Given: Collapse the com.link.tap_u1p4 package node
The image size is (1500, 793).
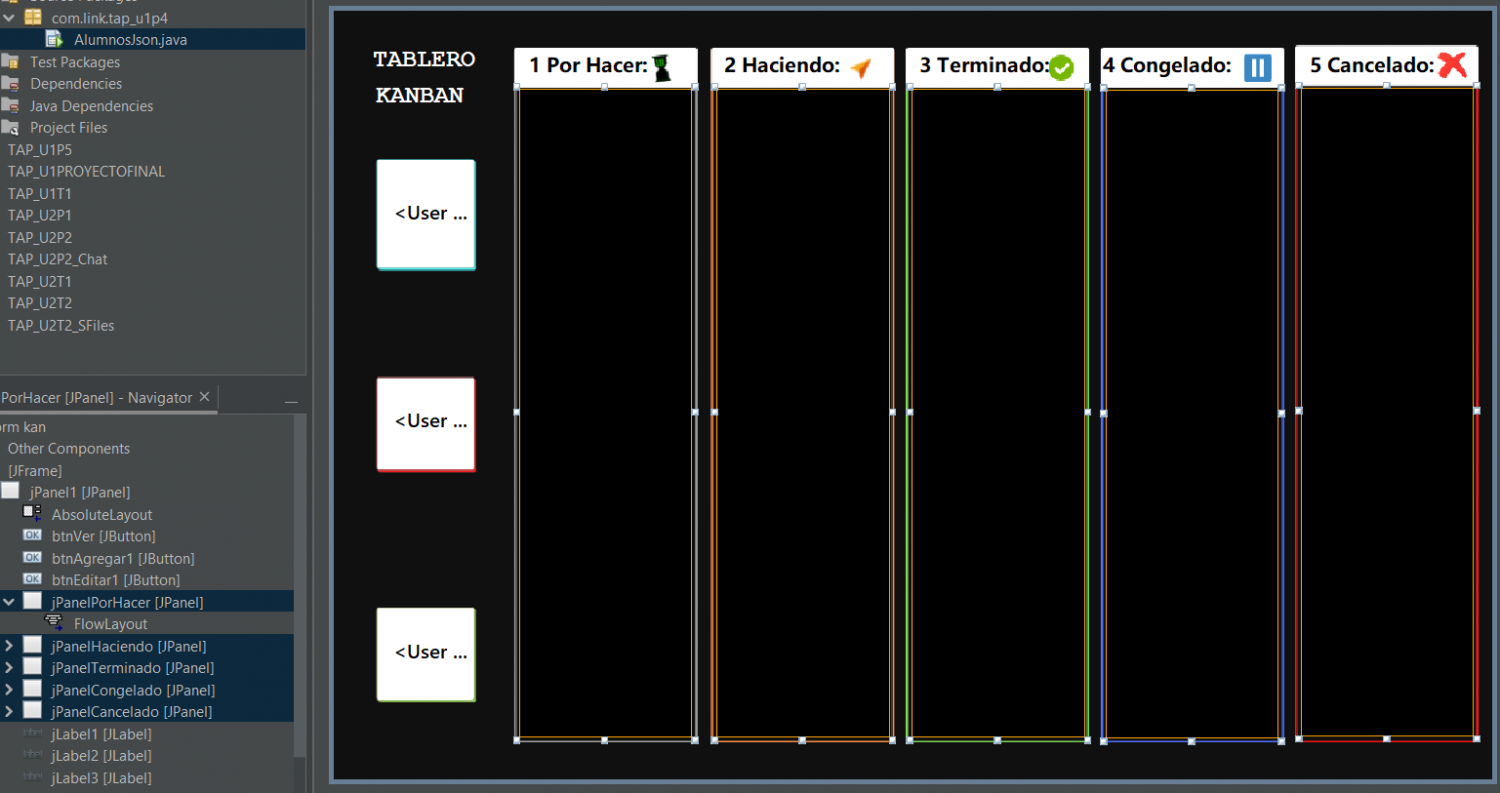Looking at the screenshot, I should point(9,18).
